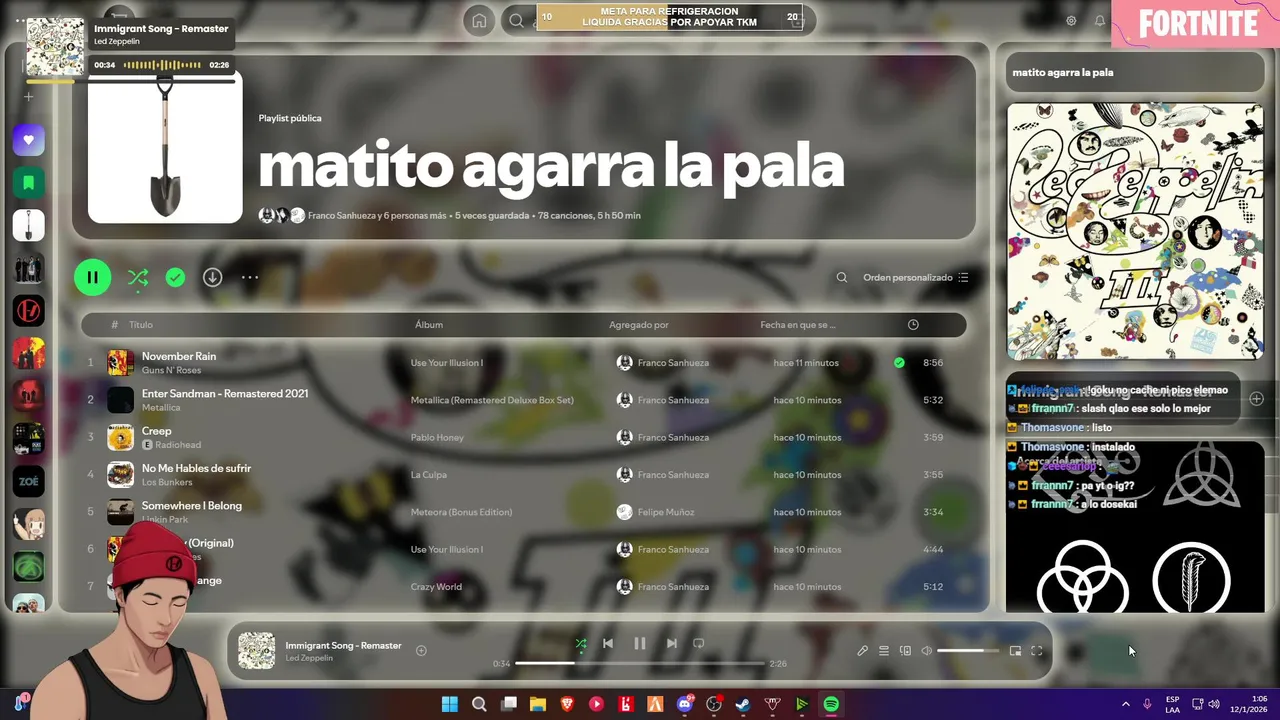
Task: Pause the playlist with the green button
Action: pyautogui.click(x=92, y=277)
